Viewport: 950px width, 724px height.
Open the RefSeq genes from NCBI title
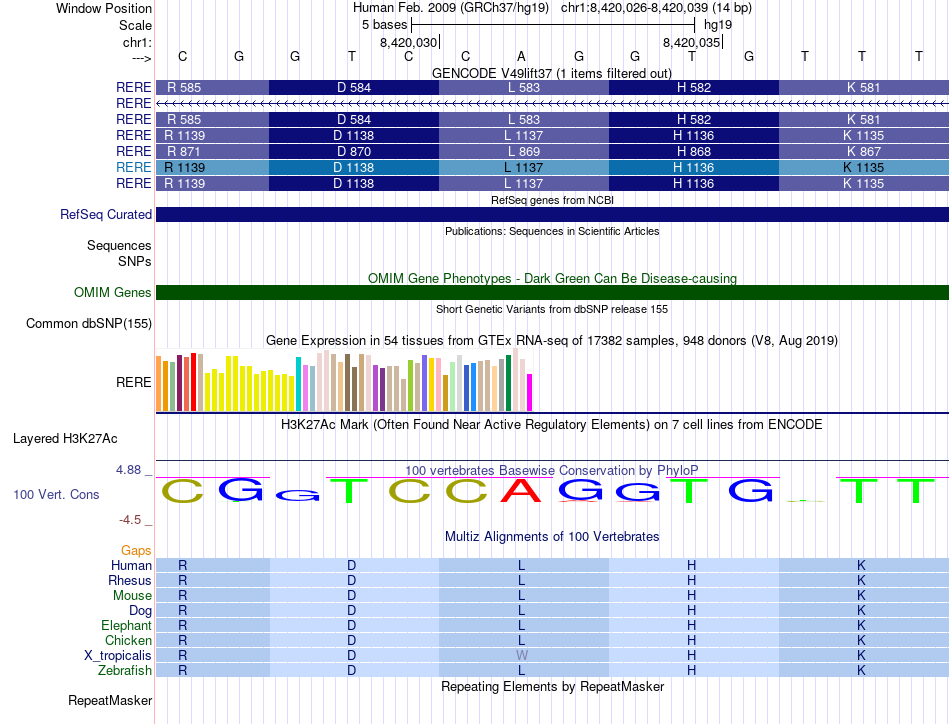(x=552, y=200)
